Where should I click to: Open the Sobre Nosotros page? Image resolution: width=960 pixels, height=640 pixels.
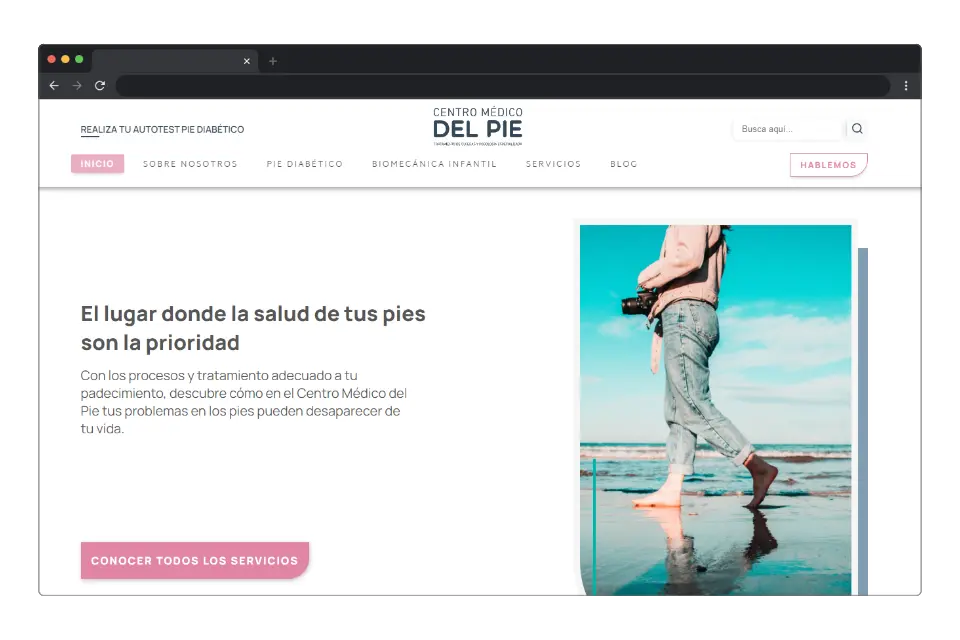click(x=190, y=164)
